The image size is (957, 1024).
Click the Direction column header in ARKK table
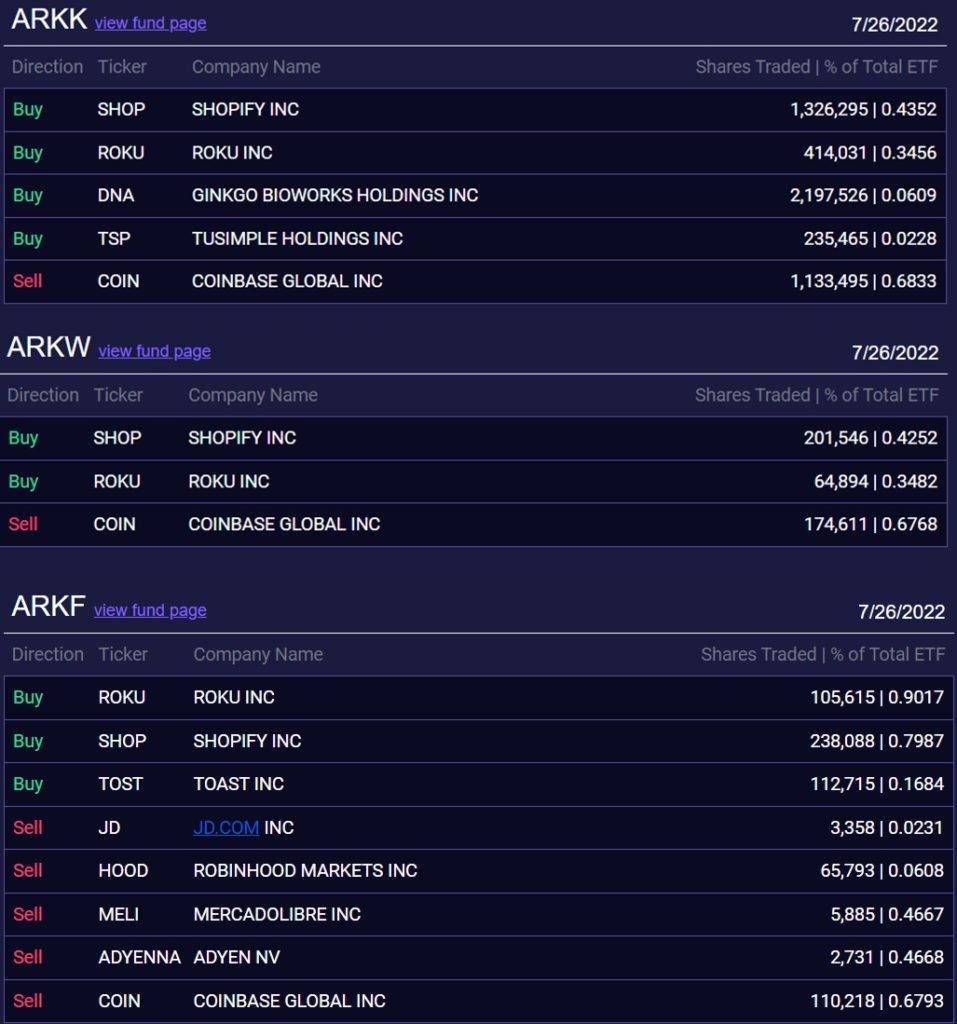47,67
